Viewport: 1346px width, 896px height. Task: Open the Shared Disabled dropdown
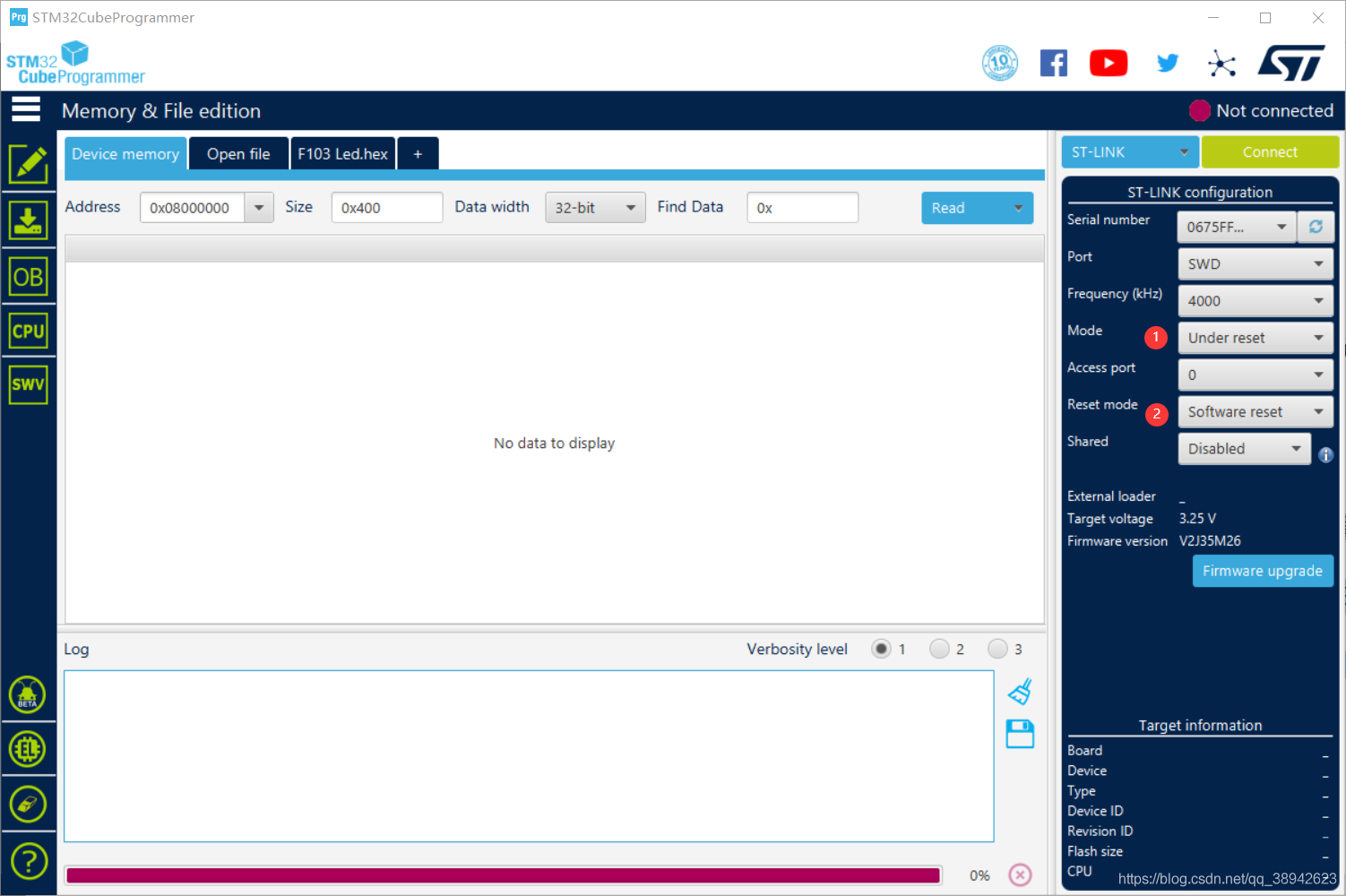[1244, 449]
